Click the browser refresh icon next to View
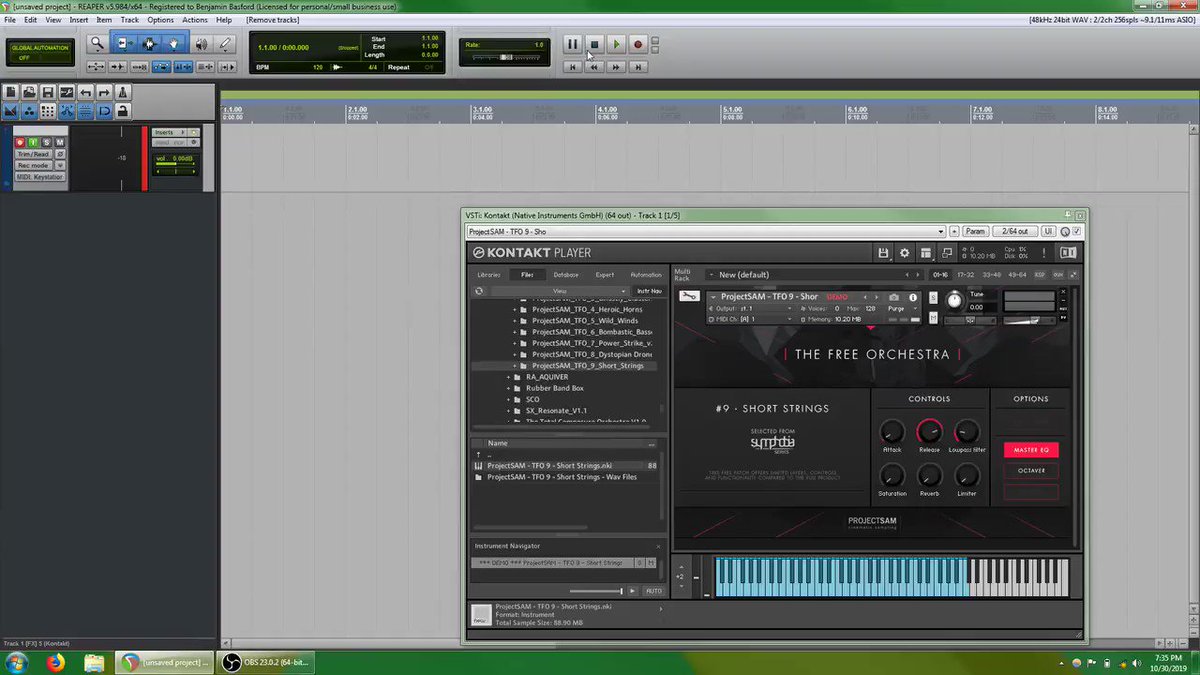Image resolution: width=1200 pixels, height=675 pixels. (x=479, y=291)
